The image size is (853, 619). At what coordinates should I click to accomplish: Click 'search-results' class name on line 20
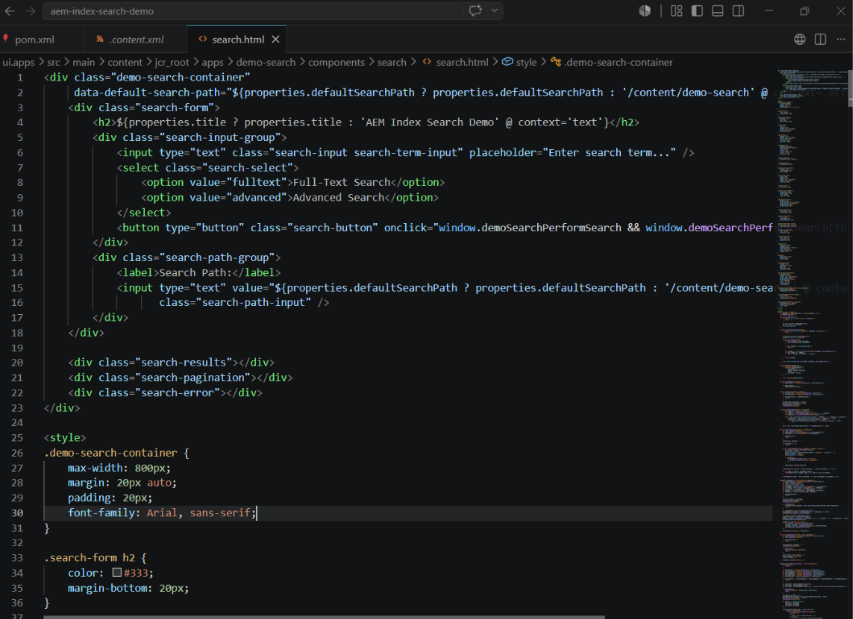pos(183,362)
